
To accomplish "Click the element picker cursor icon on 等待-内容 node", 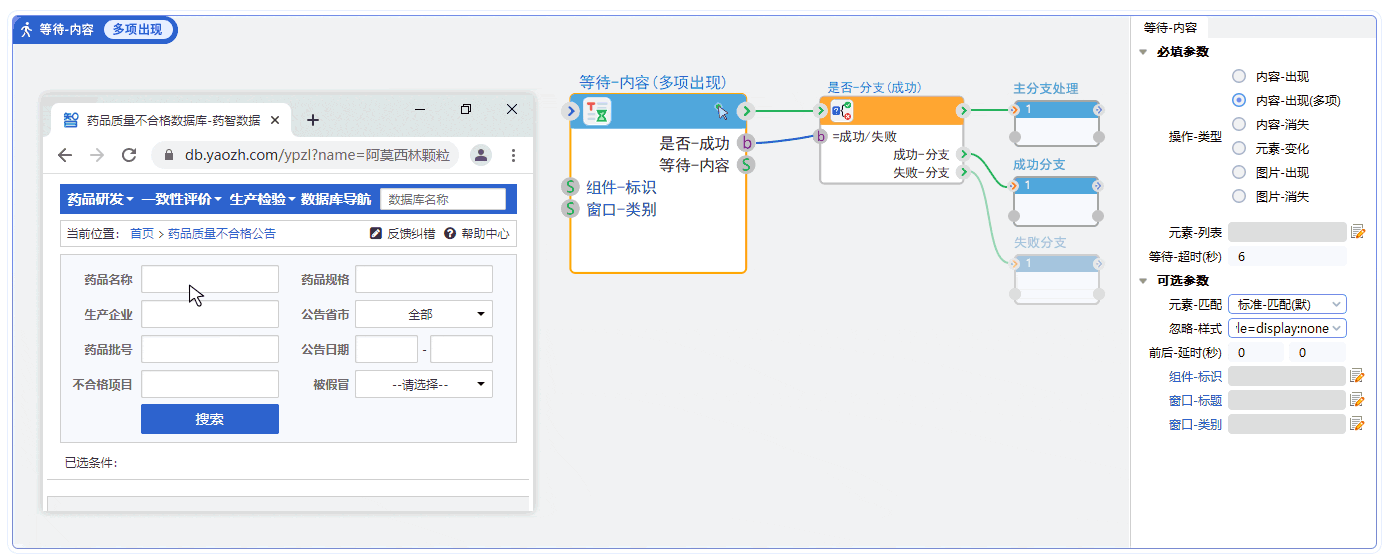I will (721, 111).
